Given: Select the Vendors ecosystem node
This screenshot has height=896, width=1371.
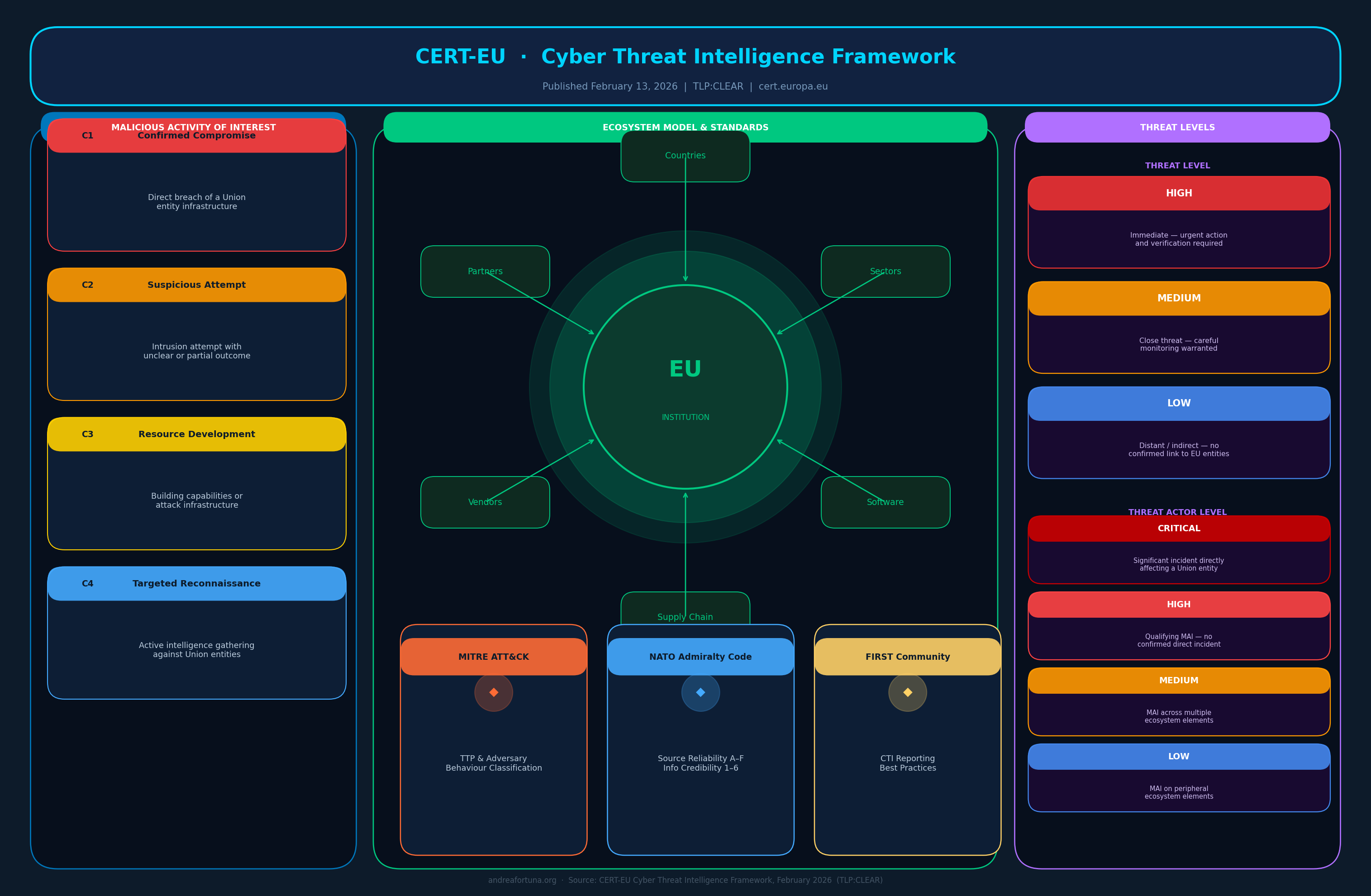Looking at the screenshot, I should point(485,502).
